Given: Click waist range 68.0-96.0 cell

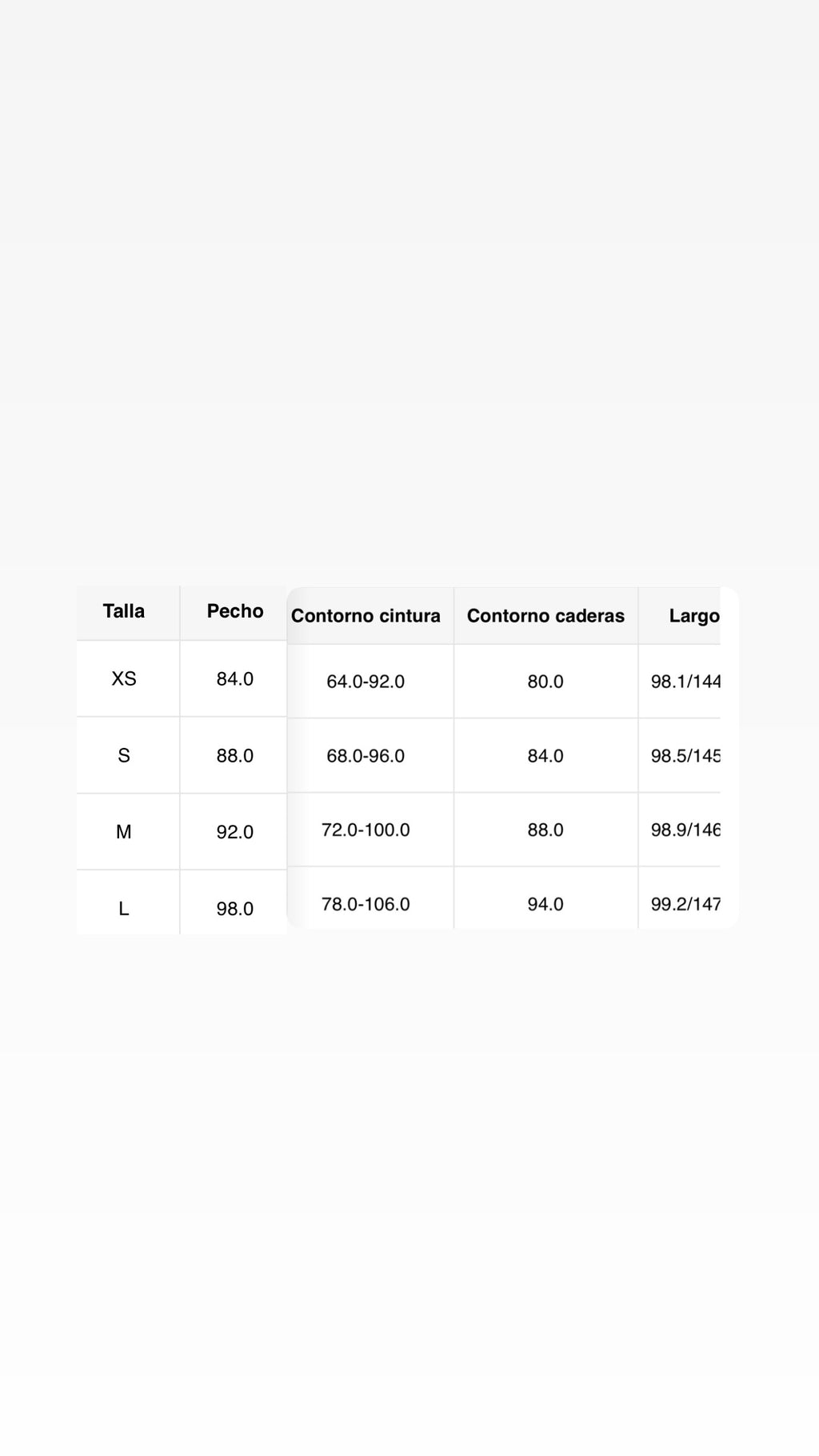Looking at the screenshot, I should pyautogui.click(x=366, y=756).
